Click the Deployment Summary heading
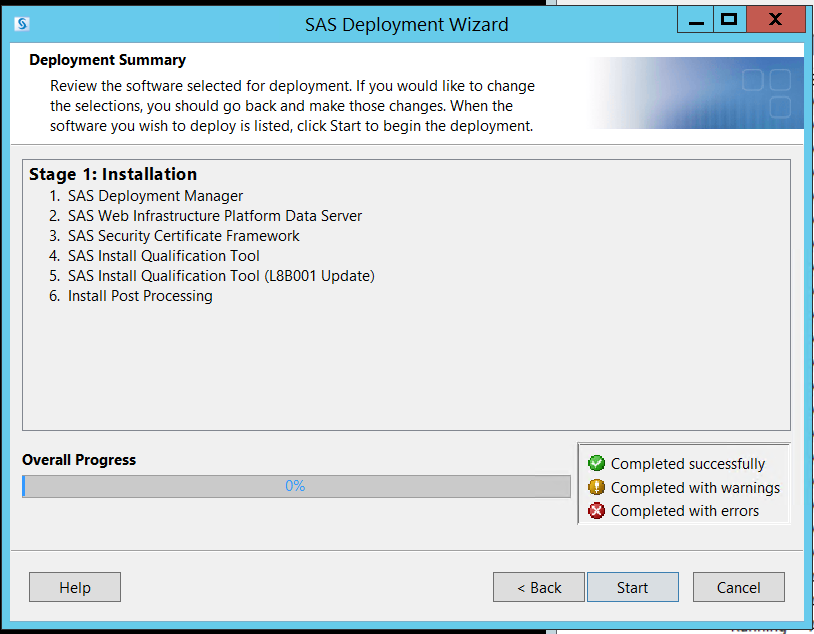This screenshot has height=634, width=814. click(107, 60)
